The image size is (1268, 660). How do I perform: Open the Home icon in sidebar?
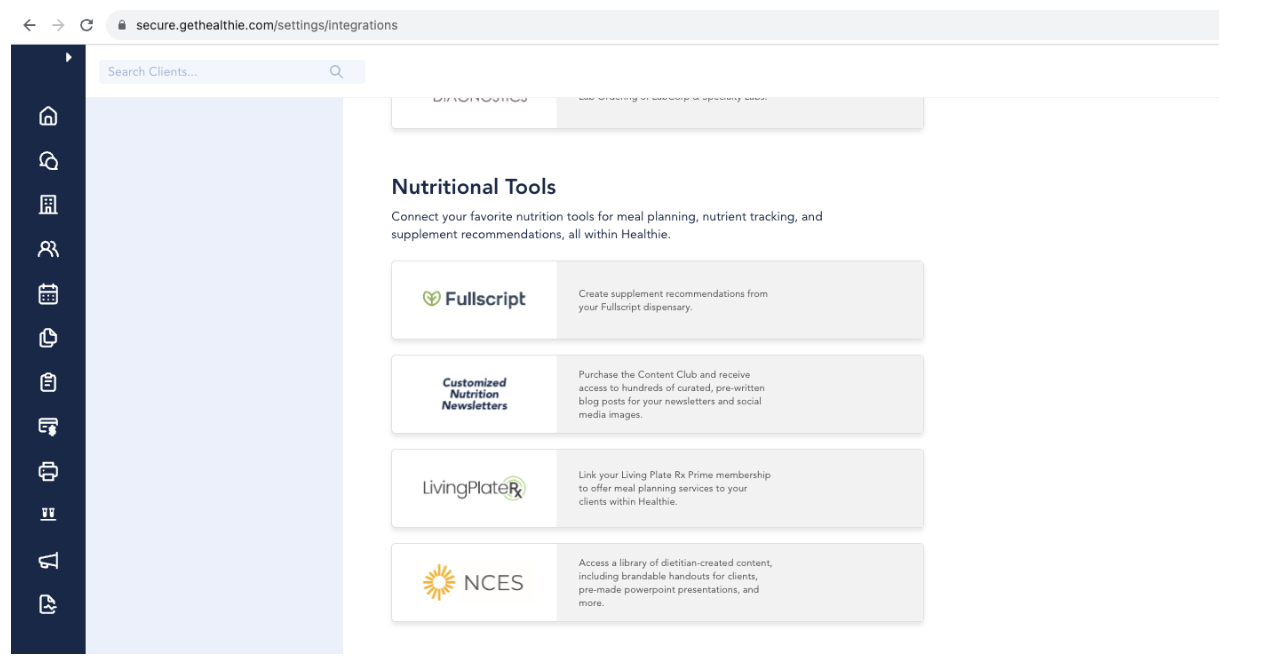tap(48, 116)
